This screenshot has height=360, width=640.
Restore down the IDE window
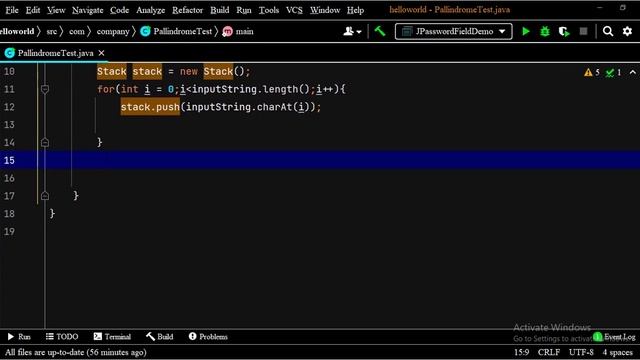[622, 8]
